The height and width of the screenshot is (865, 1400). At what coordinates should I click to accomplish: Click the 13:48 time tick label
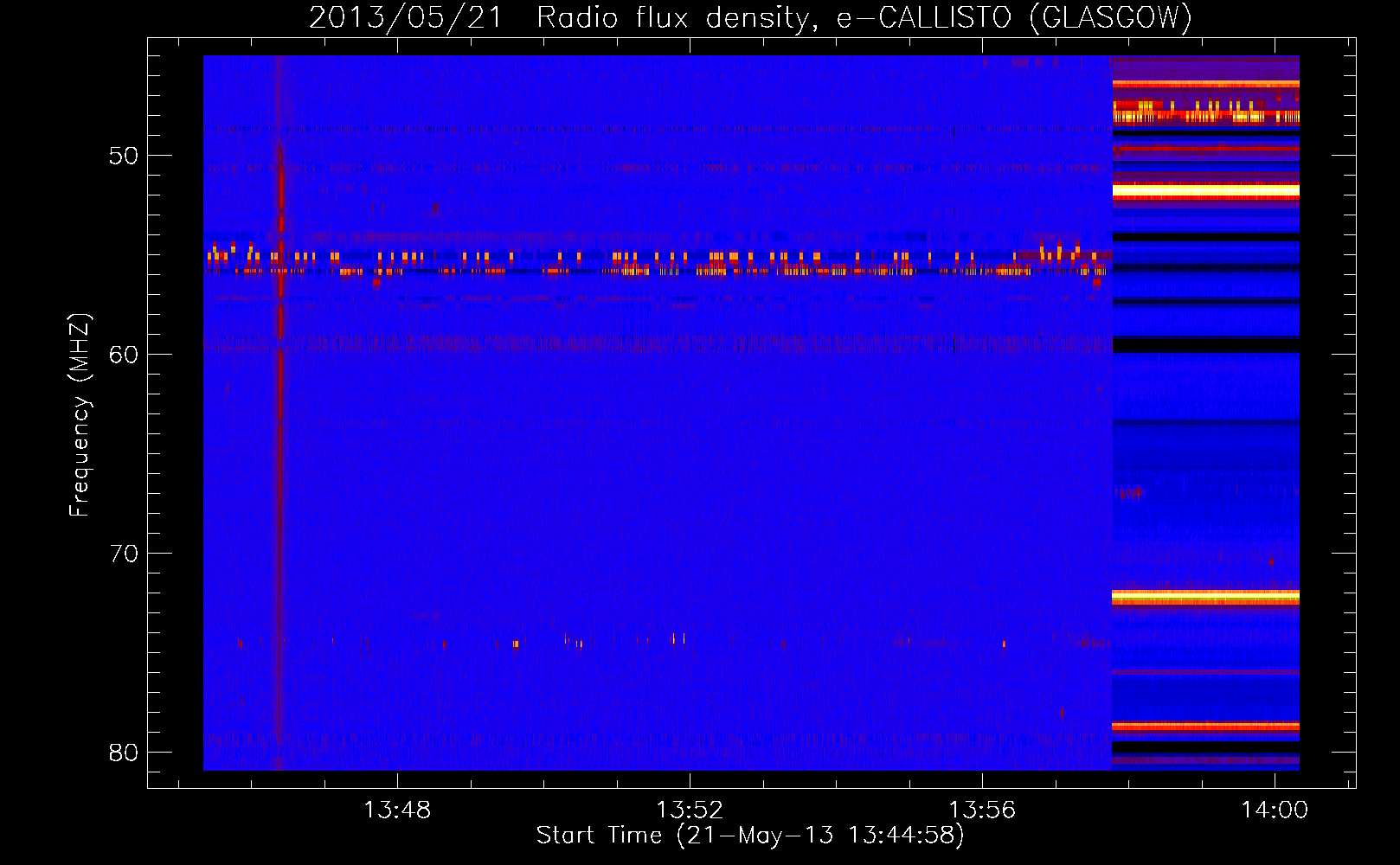click(397, 811)
